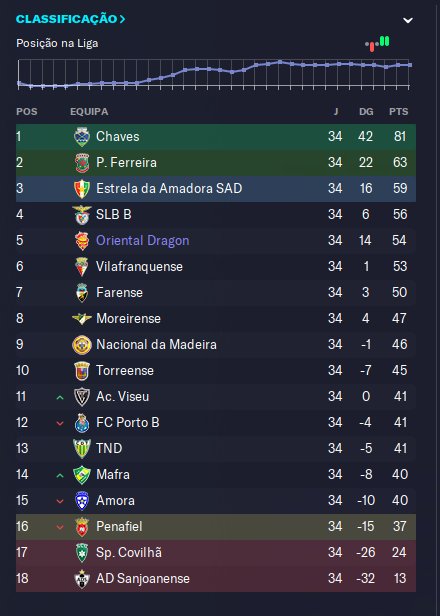Sort the table by PTS column header
440x616 pixels.
(x=398, y=112)
